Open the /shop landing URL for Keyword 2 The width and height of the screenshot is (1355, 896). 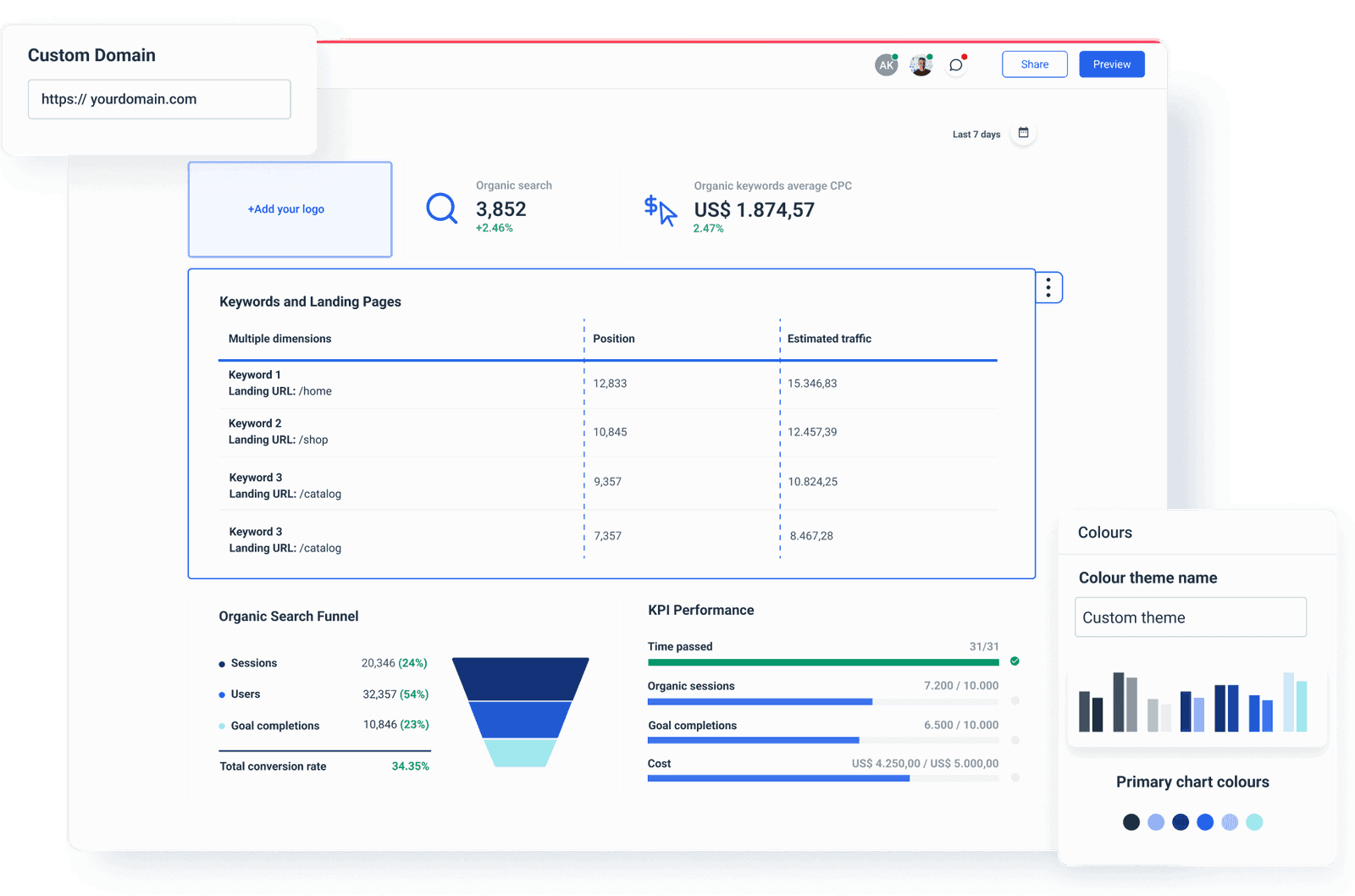tap(314, 440)
